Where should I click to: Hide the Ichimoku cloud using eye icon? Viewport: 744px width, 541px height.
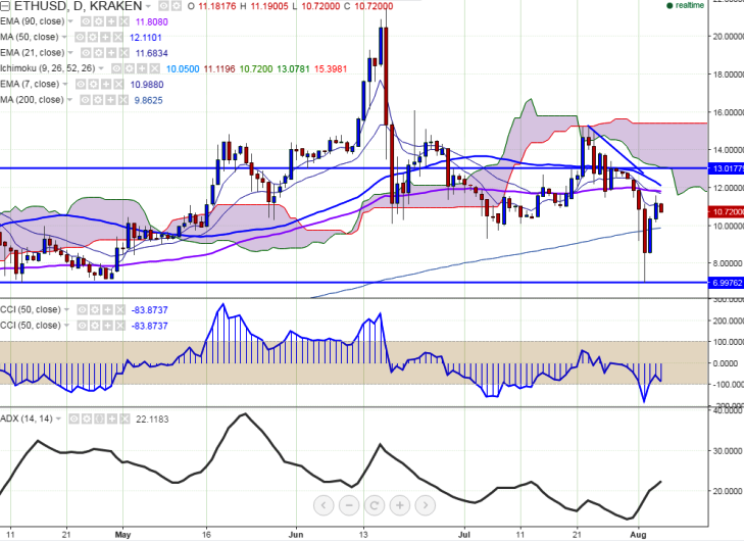[117, 69]
